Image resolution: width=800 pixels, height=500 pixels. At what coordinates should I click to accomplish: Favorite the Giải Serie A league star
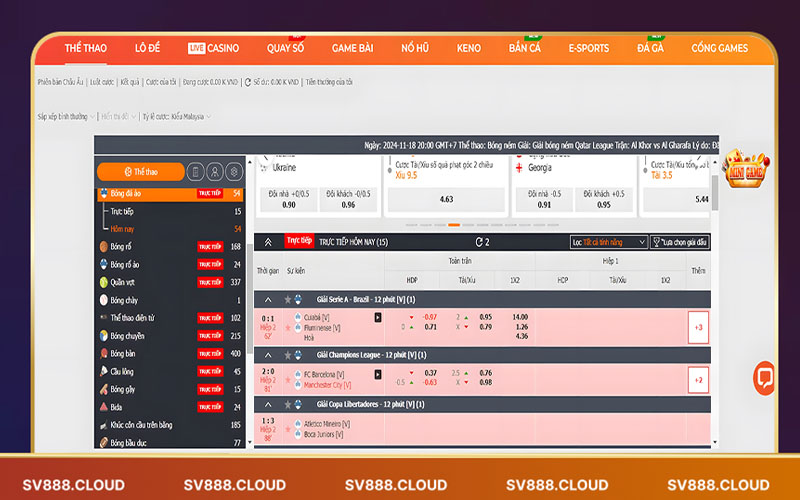[288, 299]
